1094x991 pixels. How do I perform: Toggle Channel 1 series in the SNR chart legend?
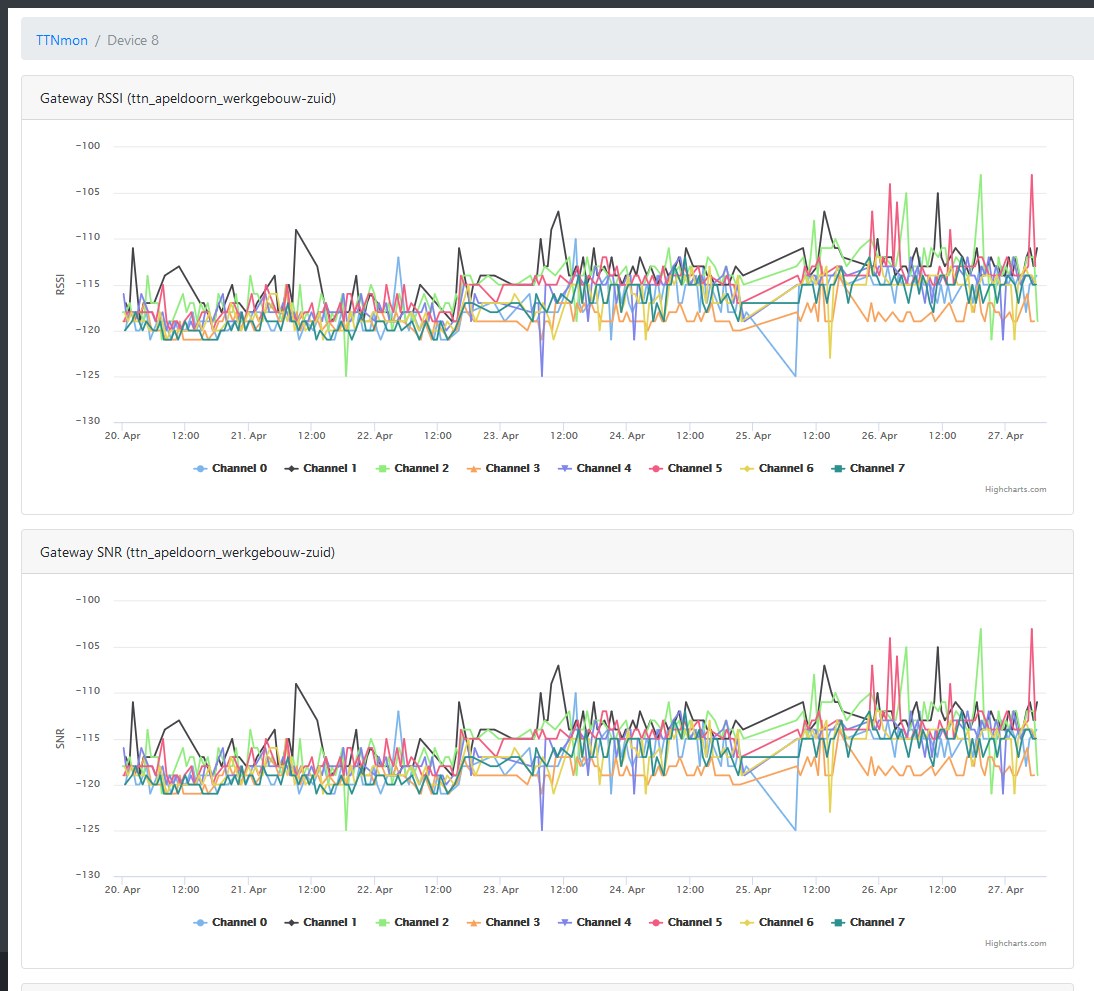point(321,923)
